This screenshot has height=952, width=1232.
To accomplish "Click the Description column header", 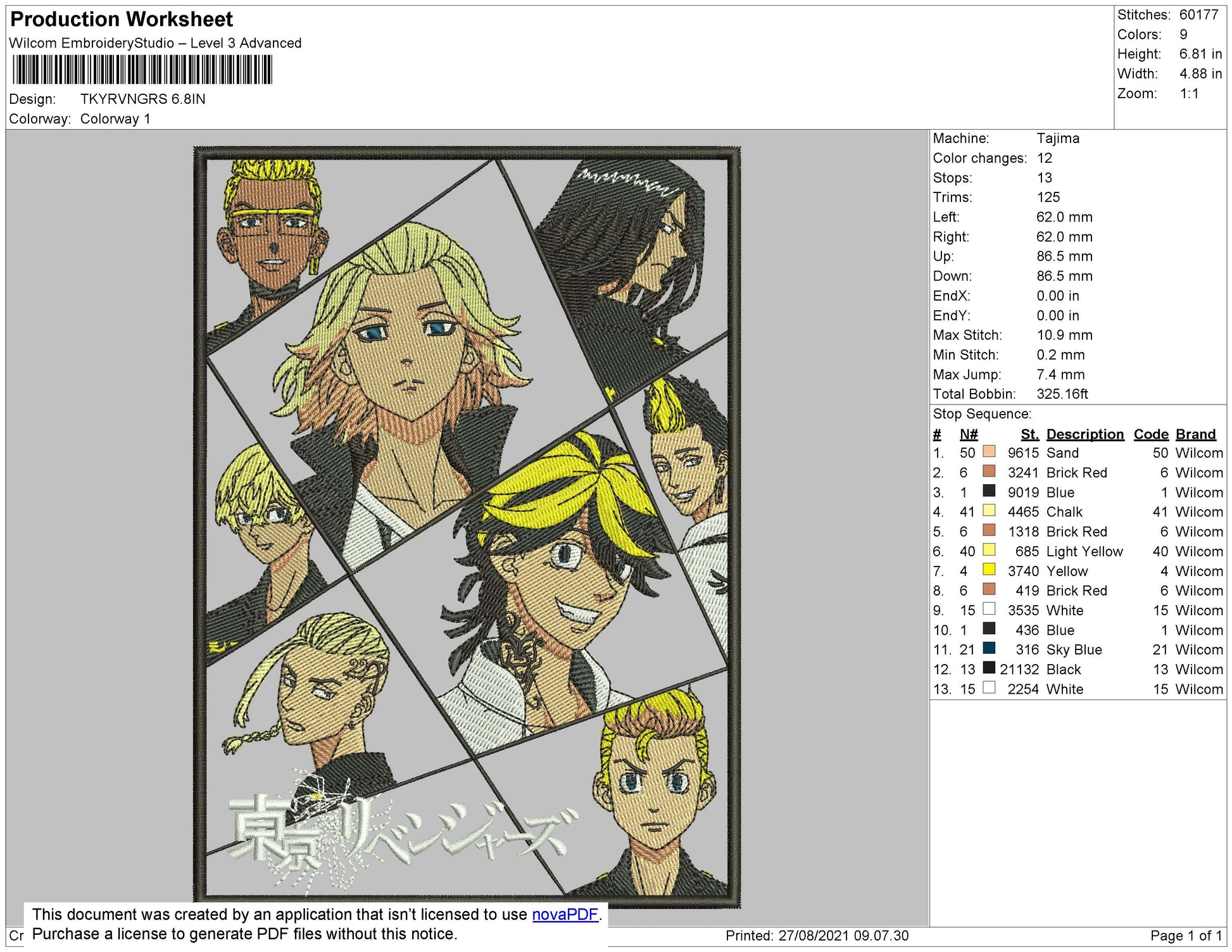I will [x=1084, y=434].
